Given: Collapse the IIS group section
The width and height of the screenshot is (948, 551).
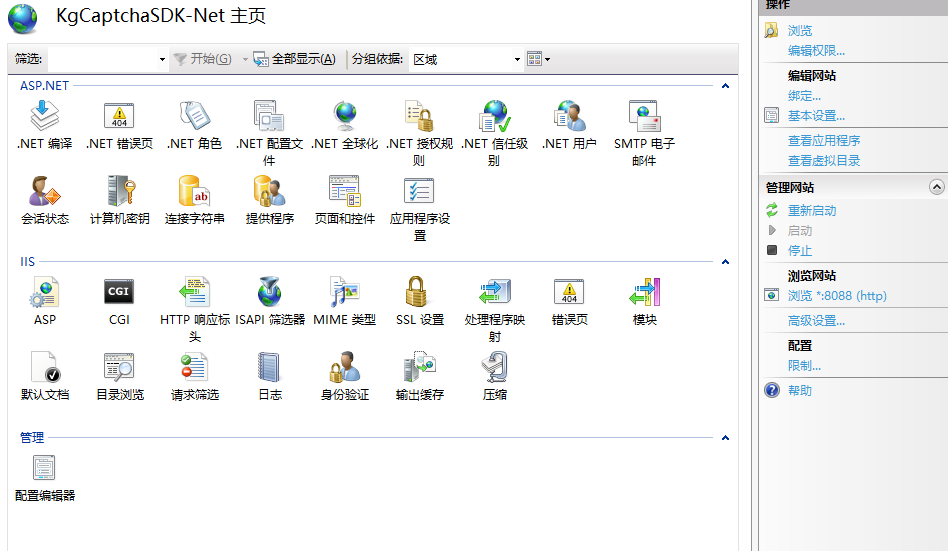Looking at the screenshot, I should 725,262.
